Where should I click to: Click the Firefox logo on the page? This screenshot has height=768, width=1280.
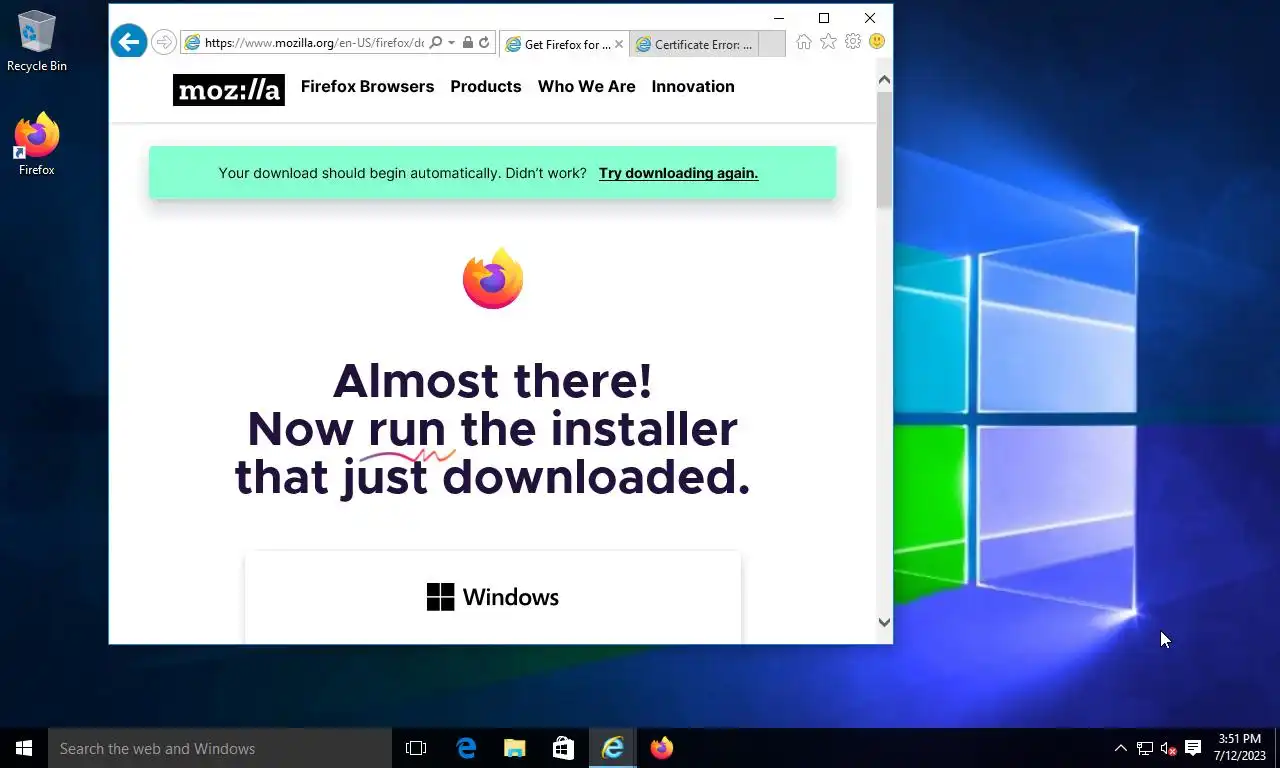pos(493,278)
